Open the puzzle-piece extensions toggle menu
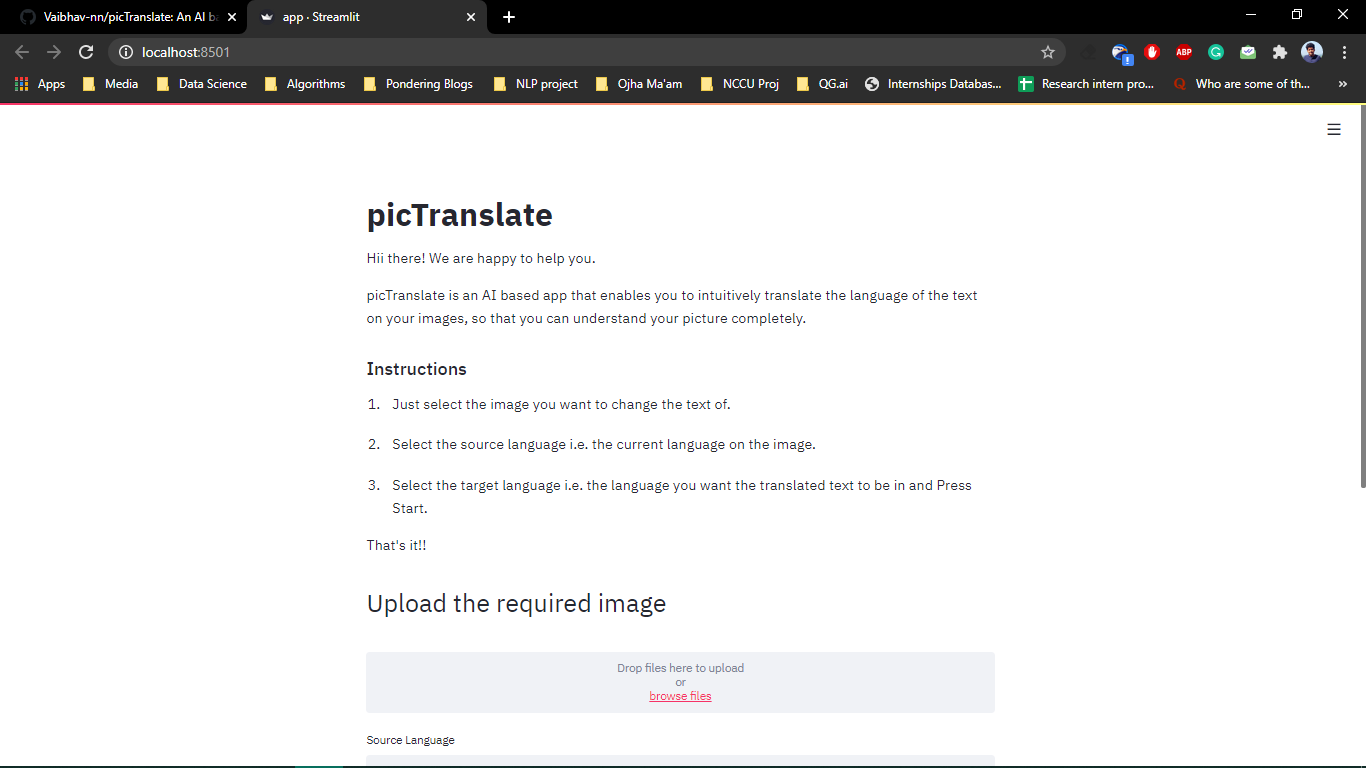 click(x=1280, y=52)
